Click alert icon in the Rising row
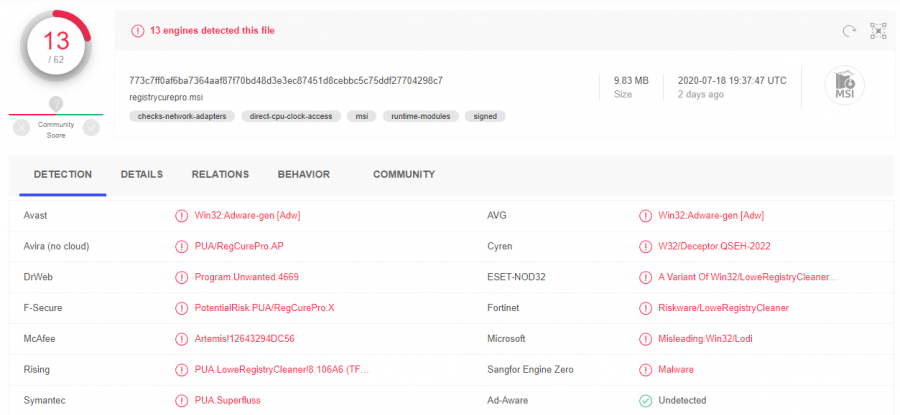The height and width of the screenshot is (415, 900). [181, 370]
